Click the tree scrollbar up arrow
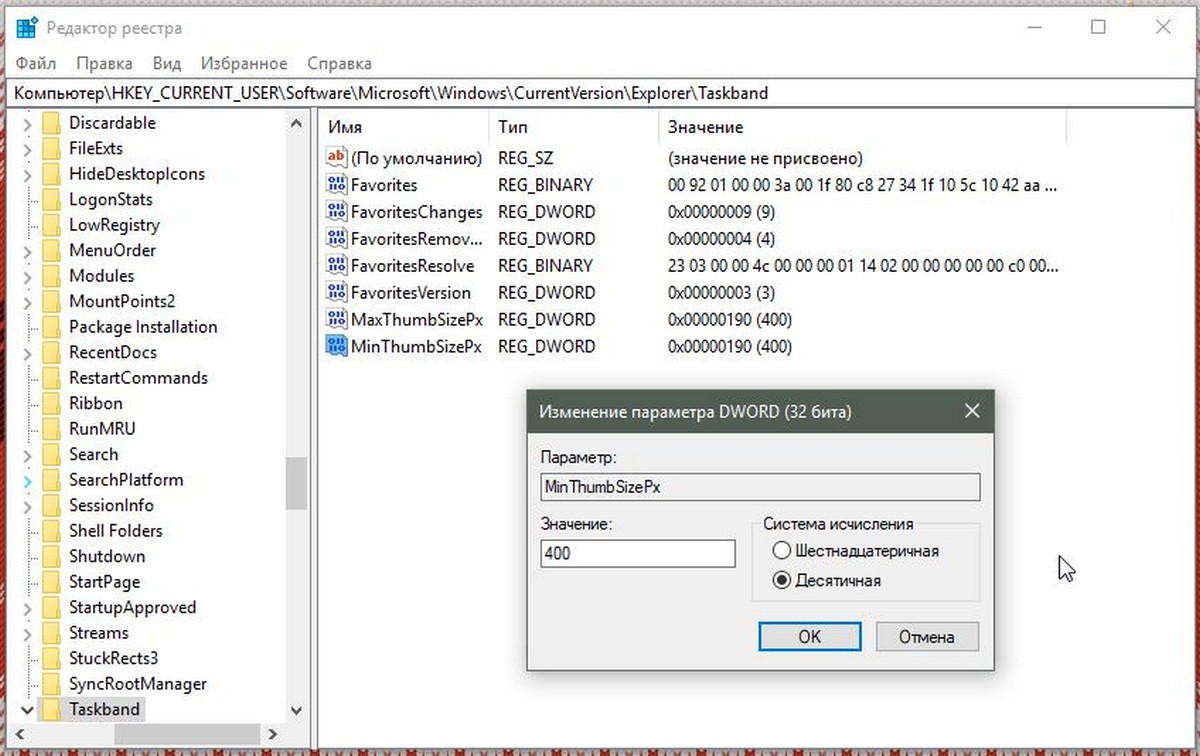1200x756 pixels. (x=296, y=123)
